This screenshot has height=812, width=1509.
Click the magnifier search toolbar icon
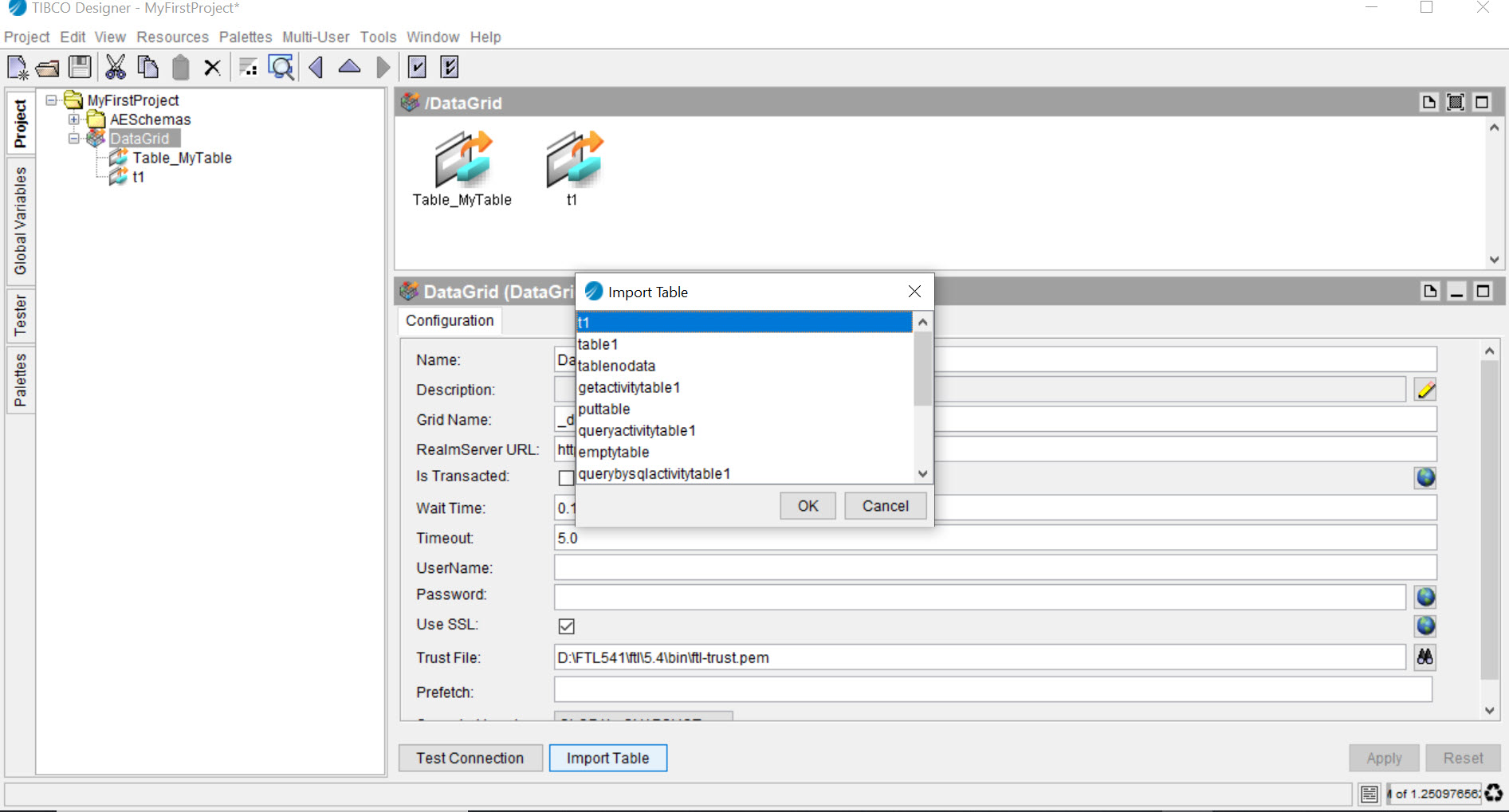[281, 68]
